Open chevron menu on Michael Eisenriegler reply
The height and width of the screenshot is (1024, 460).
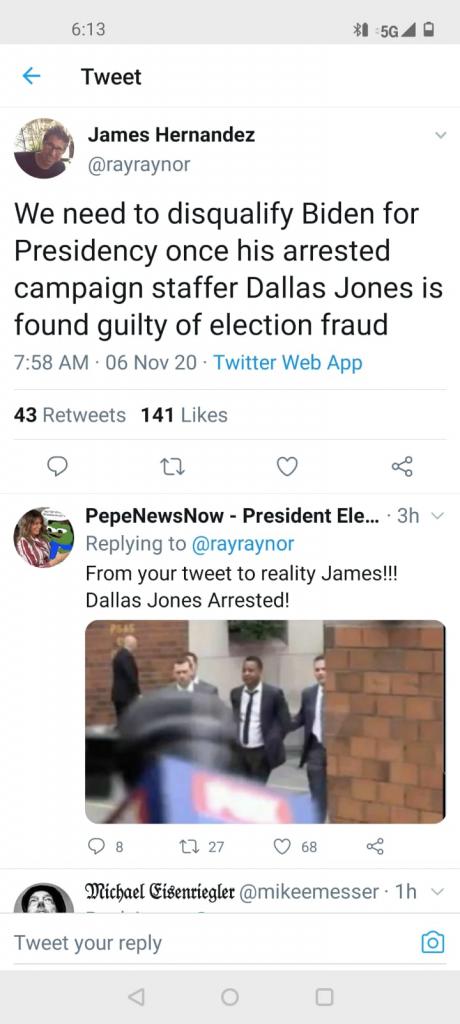438,891
